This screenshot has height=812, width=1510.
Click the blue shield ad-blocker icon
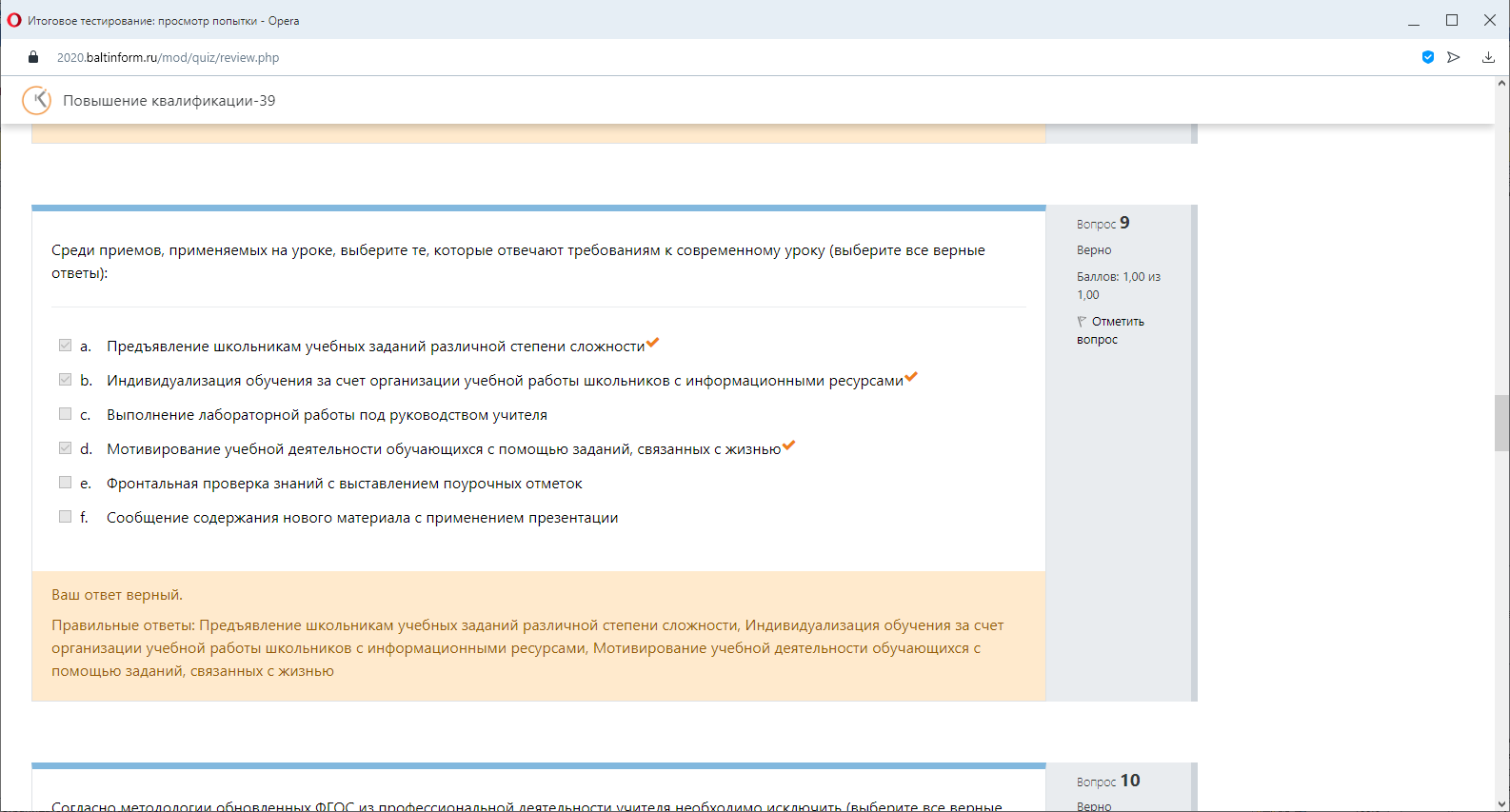1428,57
